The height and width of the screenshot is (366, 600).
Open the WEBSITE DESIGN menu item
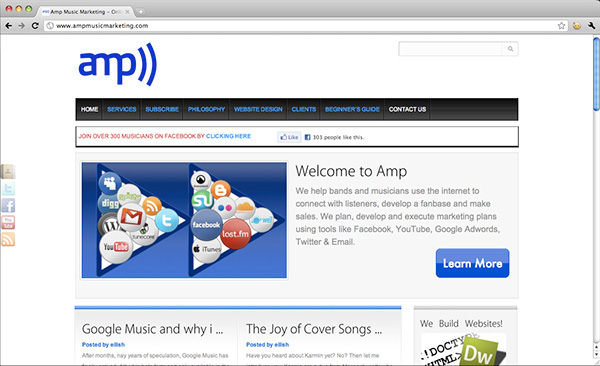tap(258, 109)
